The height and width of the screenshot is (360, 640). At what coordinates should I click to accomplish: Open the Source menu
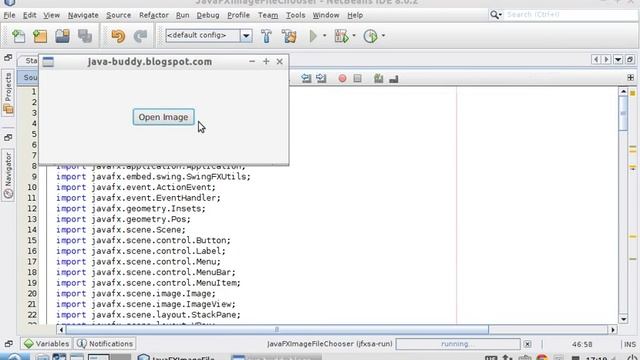(118, 15)
